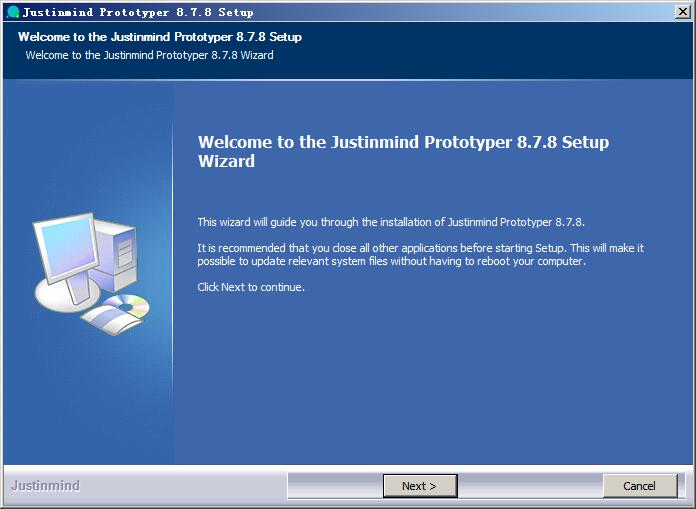The width and height of the screenshot is (696, 509).
Task: Select the header 'Welcome to the Justinmind Prototyper 8.7.8 Setup'
Action: (160, 37)
